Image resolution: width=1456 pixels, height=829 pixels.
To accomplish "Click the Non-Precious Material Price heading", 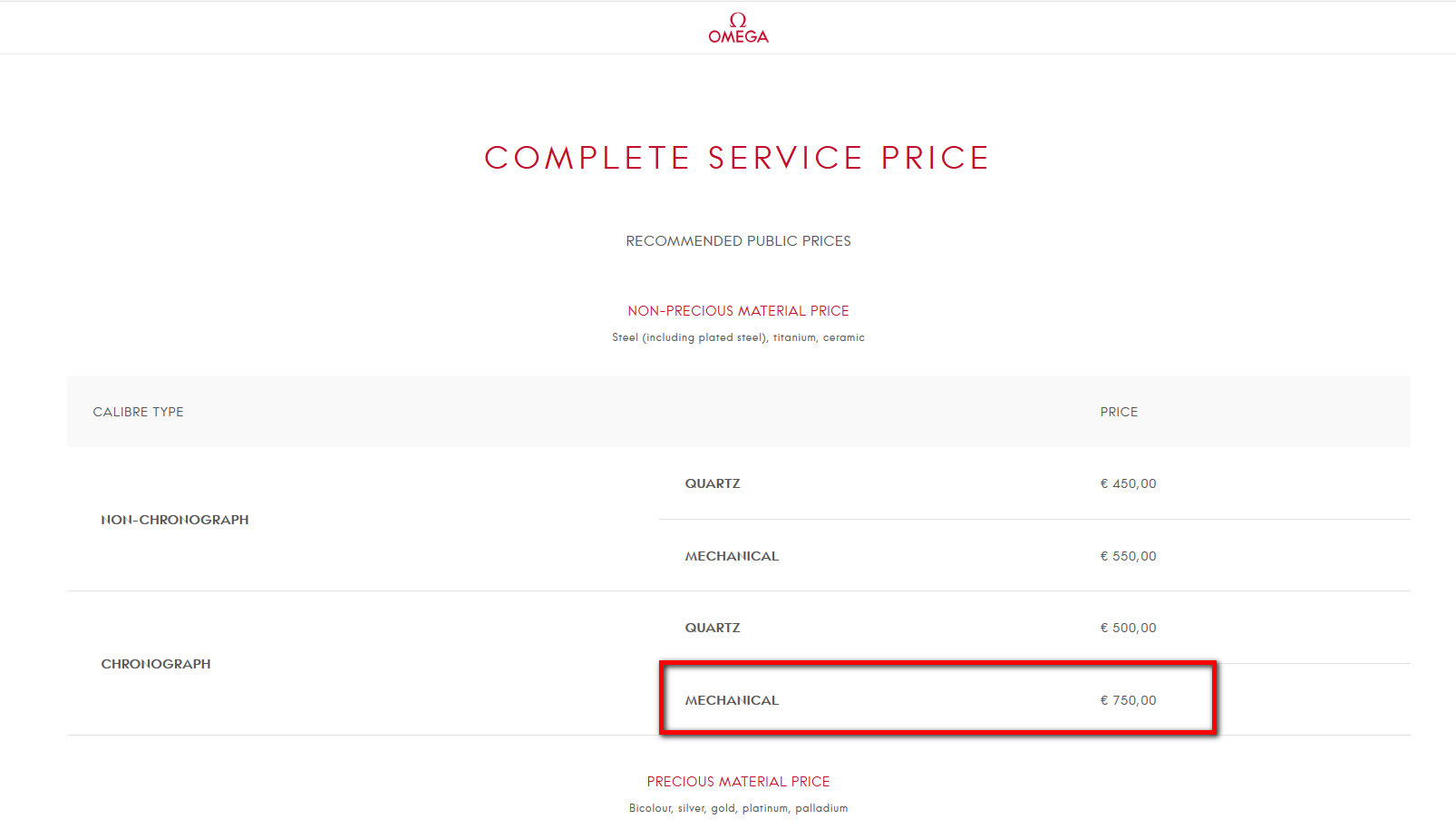I will pyautogui.click(x=738, y=311).
